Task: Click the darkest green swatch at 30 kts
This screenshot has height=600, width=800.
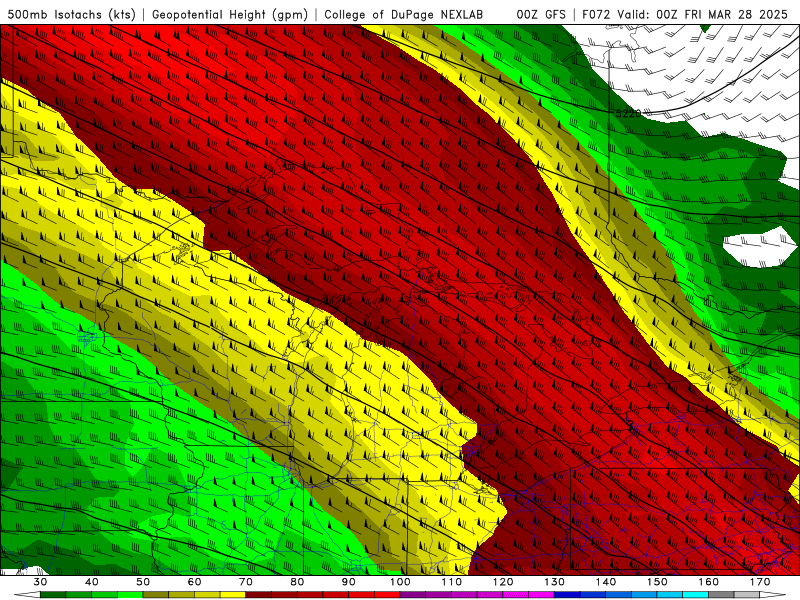Action: coord(53,594)
